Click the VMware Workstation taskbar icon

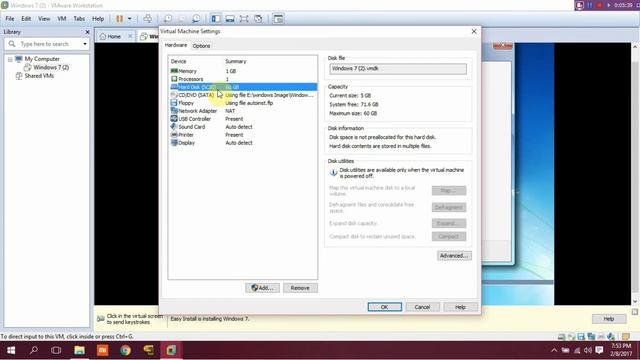click(171, 350)
